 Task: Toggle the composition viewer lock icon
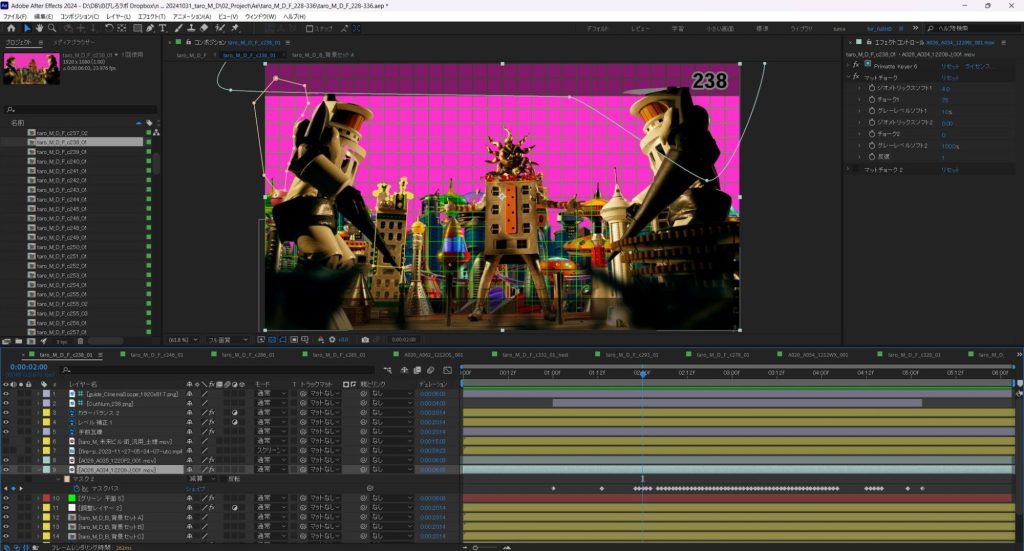pos(188,42)
